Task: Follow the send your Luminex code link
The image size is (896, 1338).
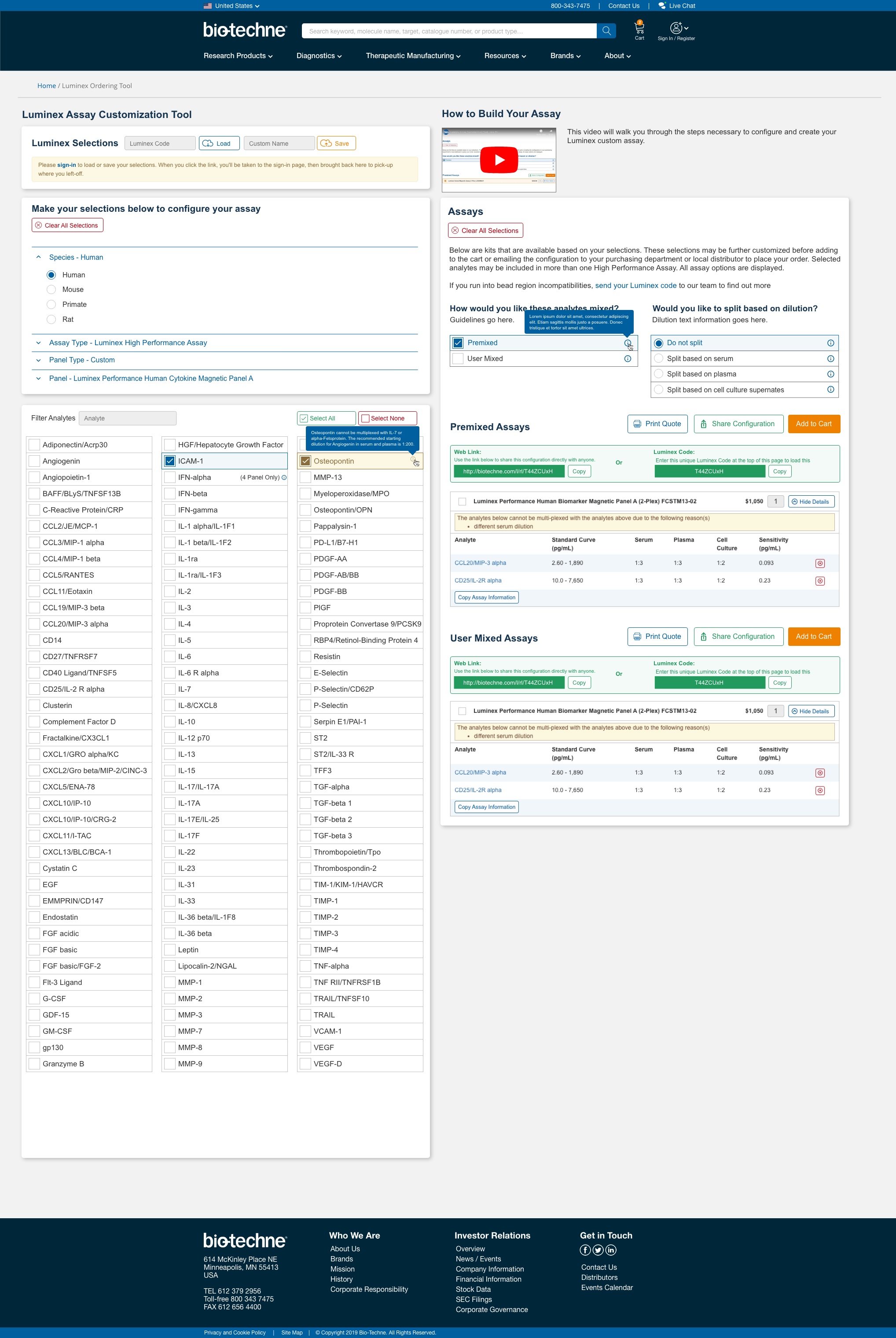Action: click(x=635, y=286)
